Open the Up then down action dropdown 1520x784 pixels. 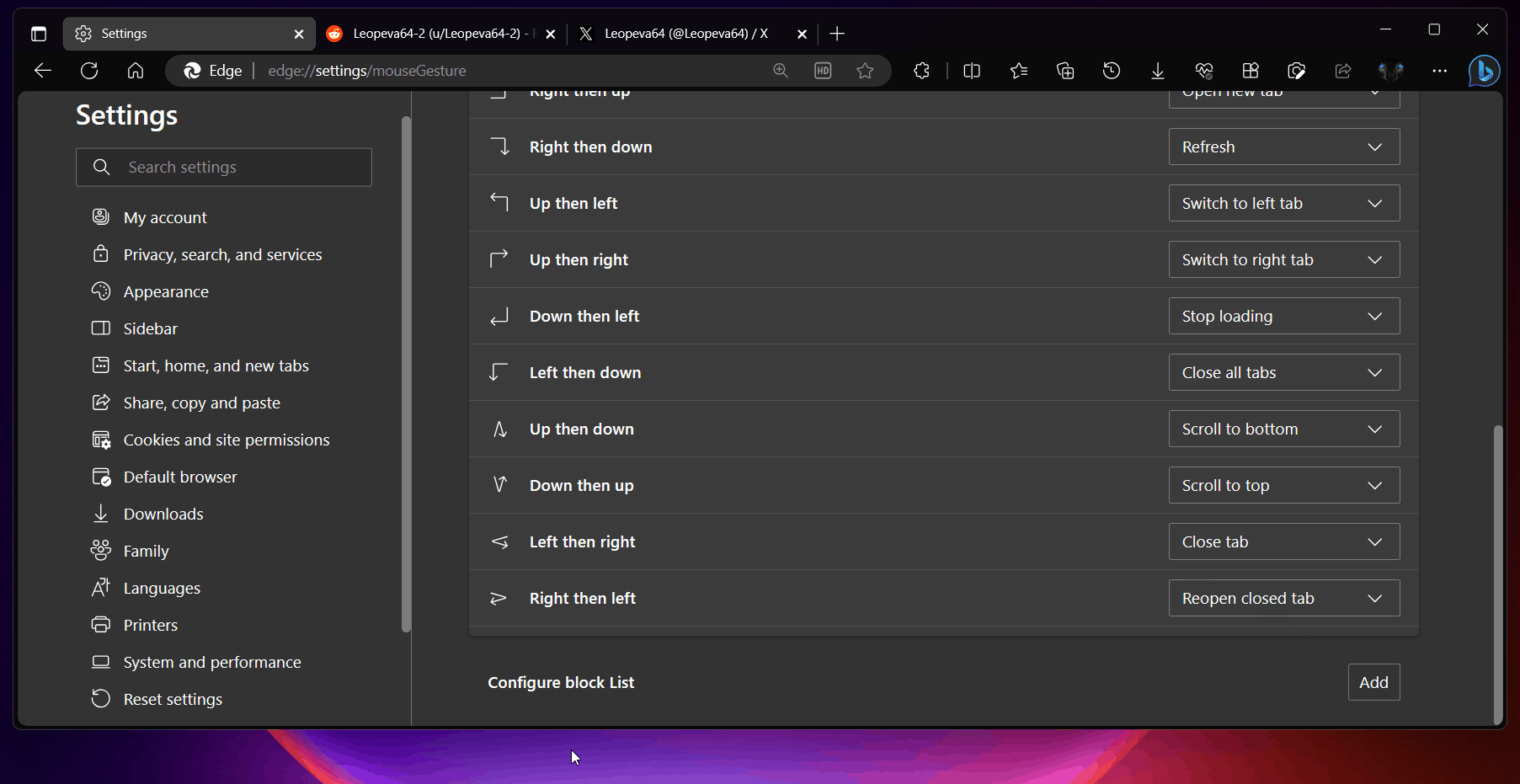click(x=1284, y=429)
